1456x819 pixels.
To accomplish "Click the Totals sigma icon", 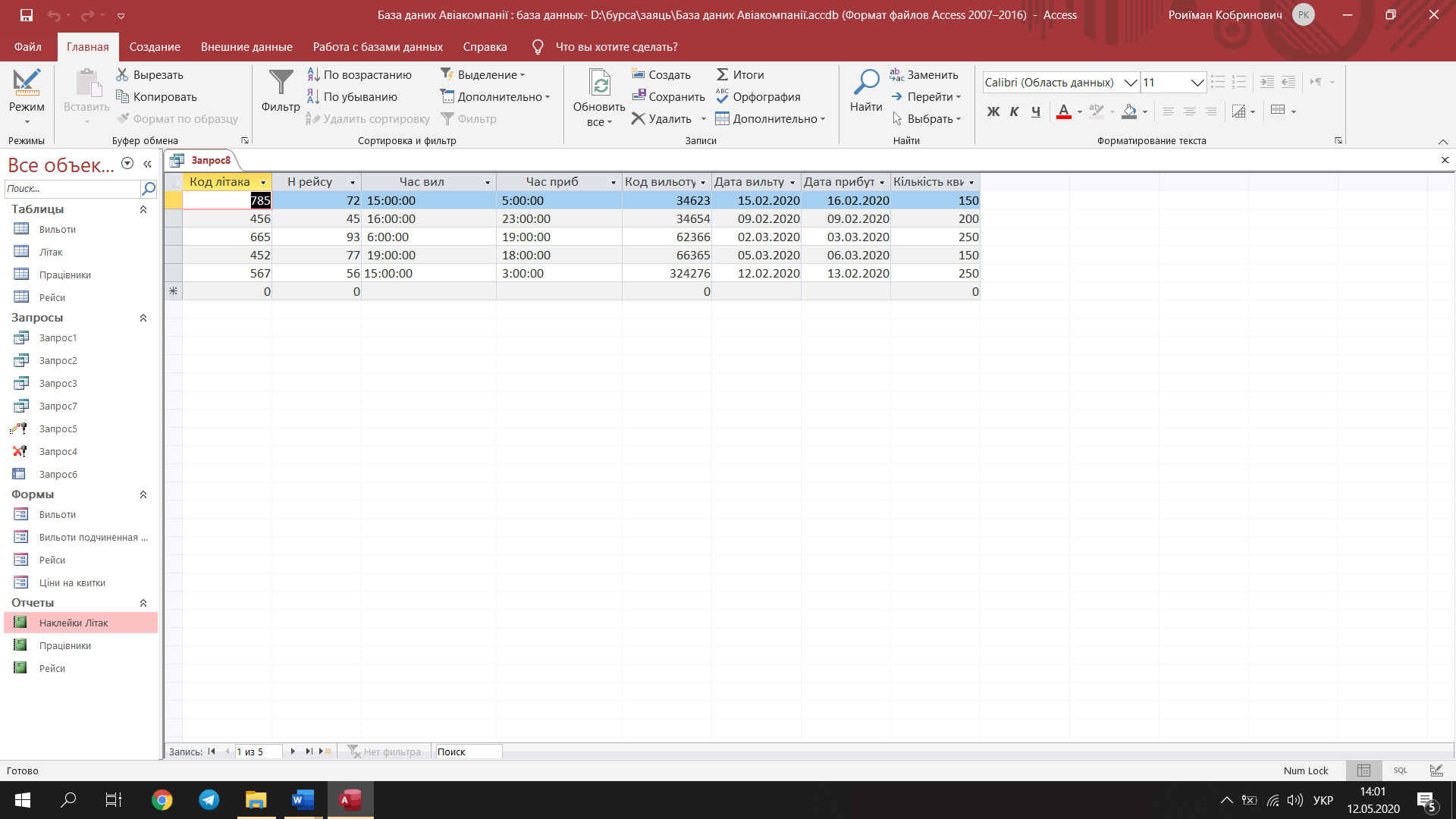I will [x=722, y=74].
